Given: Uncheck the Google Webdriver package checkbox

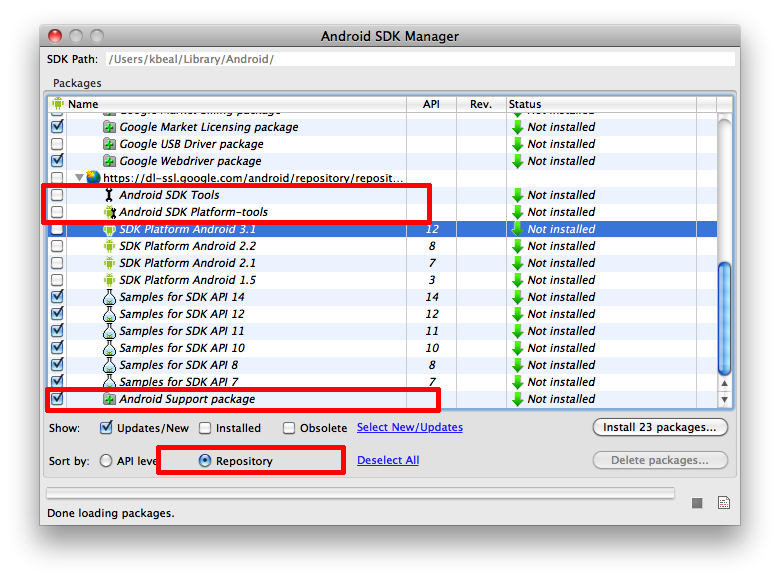Looking at the screenshot, I should 57,160.
